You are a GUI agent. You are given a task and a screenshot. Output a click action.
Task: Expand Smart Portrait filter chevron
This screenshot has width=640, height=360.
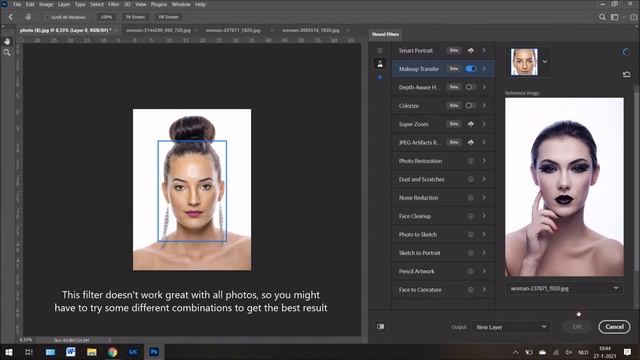pyautogui.click(x=484, y=51)
